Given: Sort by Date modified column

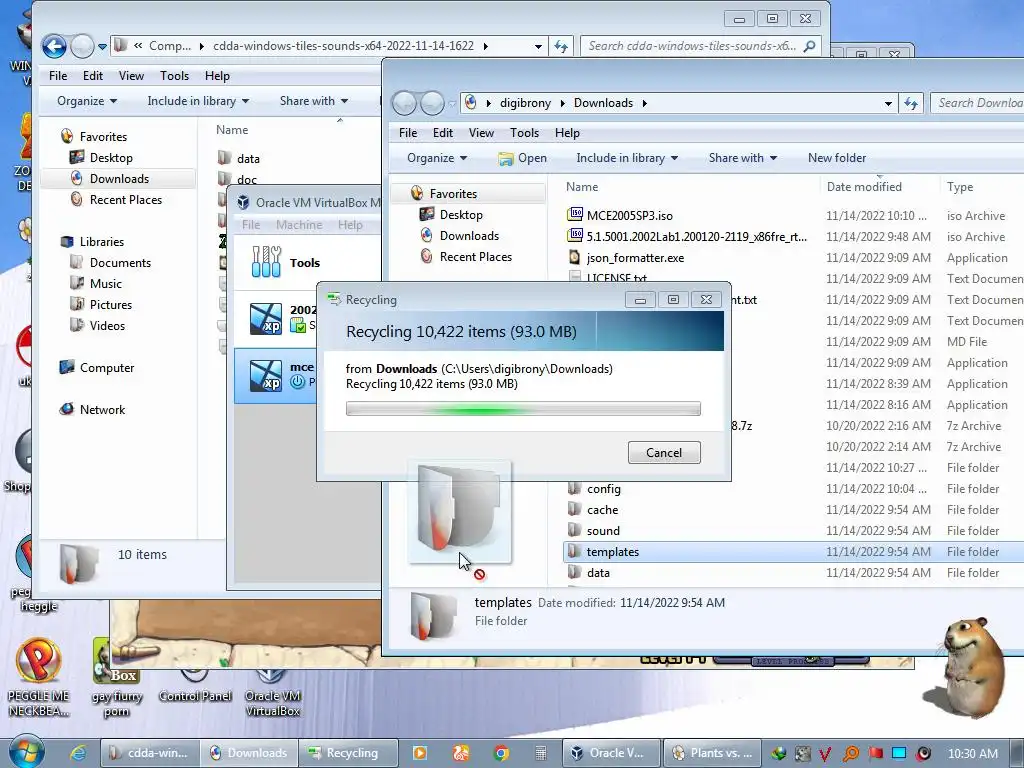Looking at the screenshot, I should 863,187.
